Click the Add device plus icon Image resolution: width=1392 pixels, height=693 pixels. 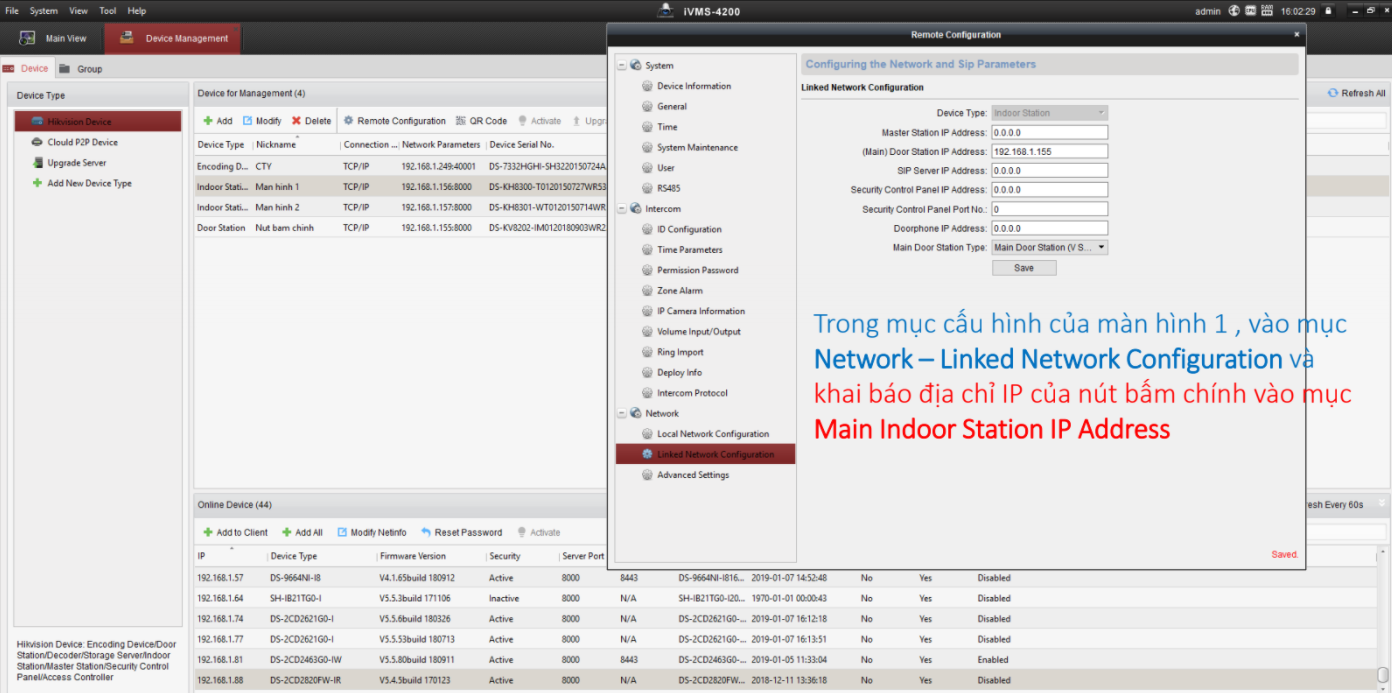(x=208, y=121)
